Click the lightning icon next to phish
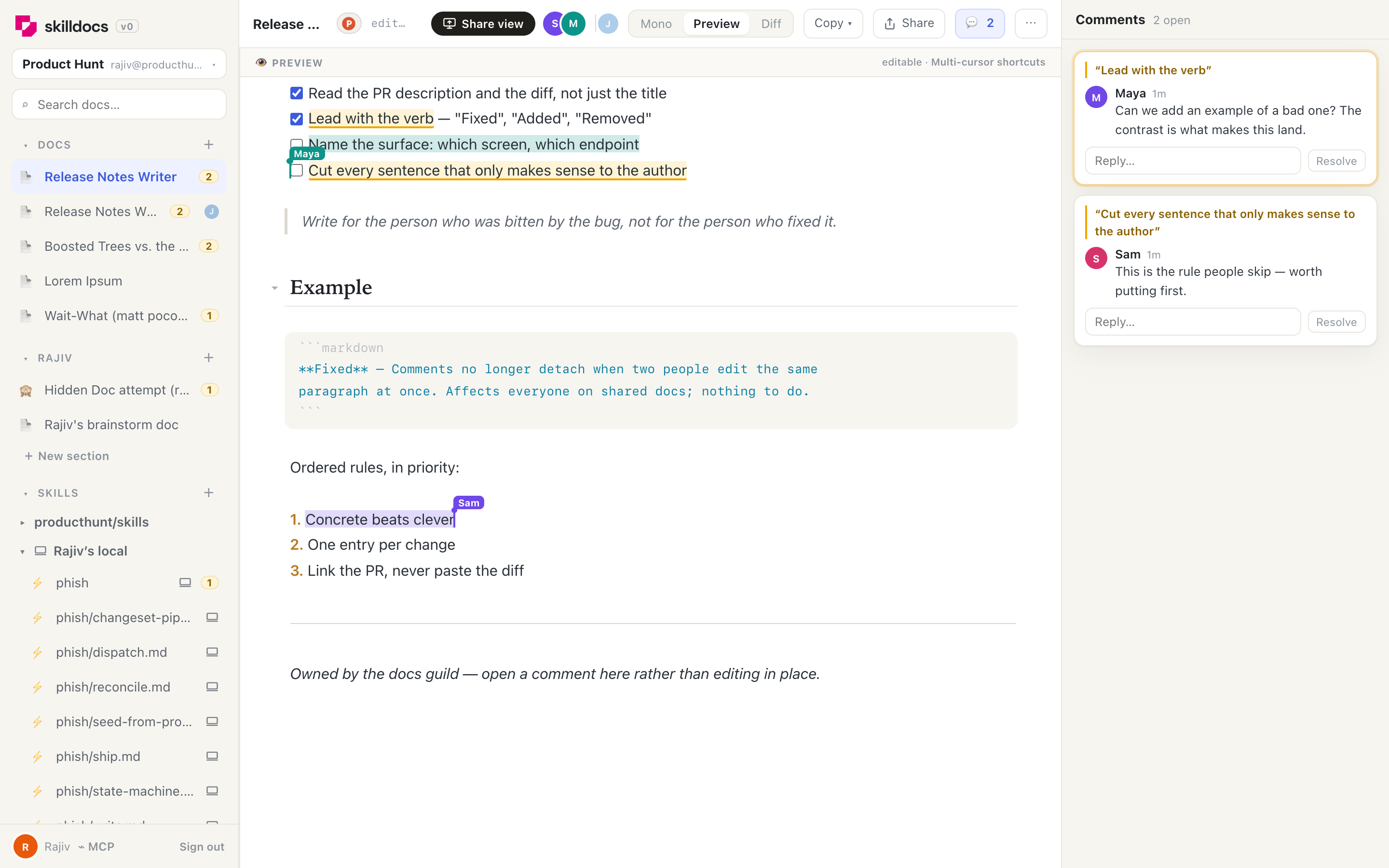Image resolution: width=1389 pixels, height=868 pixels. click(37, 583)
